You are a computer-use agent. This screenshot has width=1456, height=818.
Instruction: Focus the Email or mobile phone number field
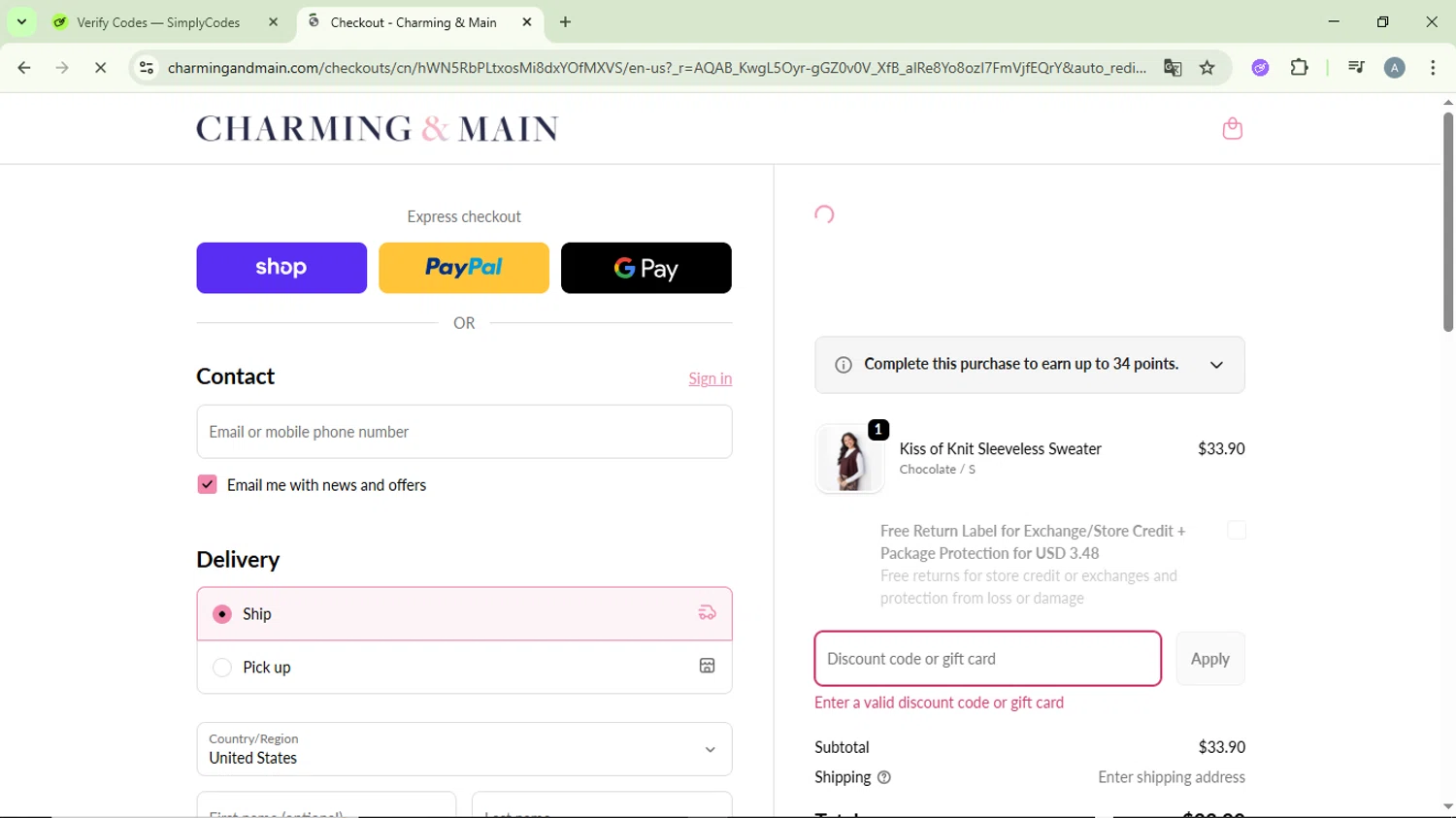(464, 432)
